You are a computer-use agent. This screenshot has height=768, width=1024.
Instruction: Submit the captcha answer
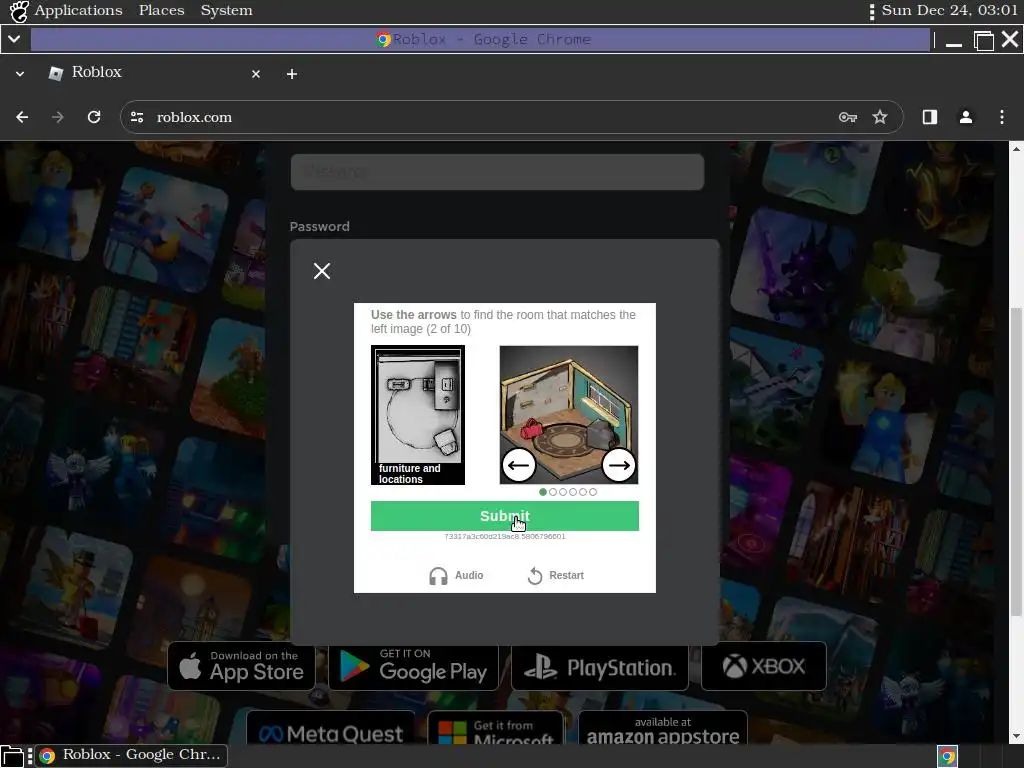[x=504, y=516]
